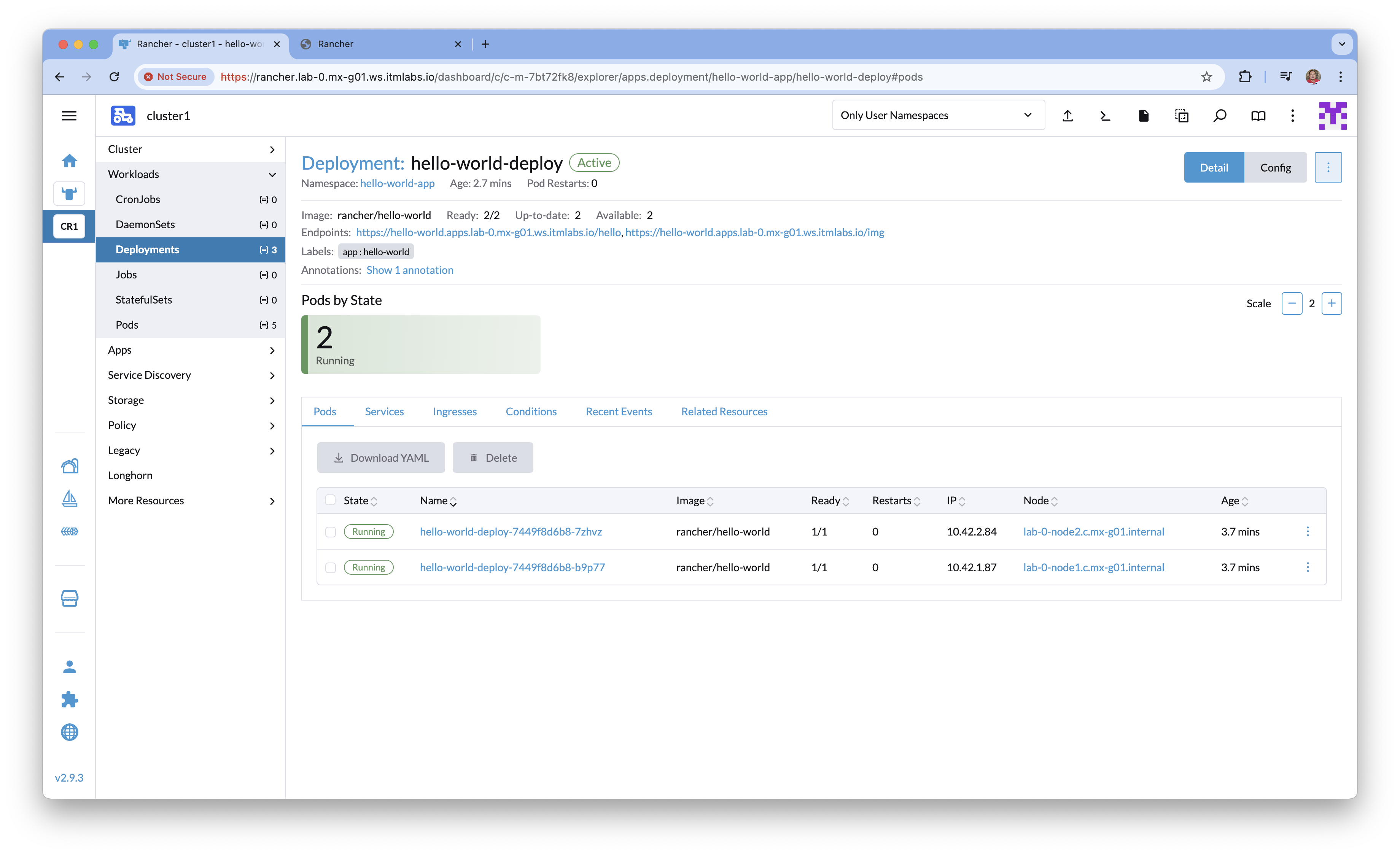
Task: Switch to the Ingresses tab
Action: coord(455,411)
